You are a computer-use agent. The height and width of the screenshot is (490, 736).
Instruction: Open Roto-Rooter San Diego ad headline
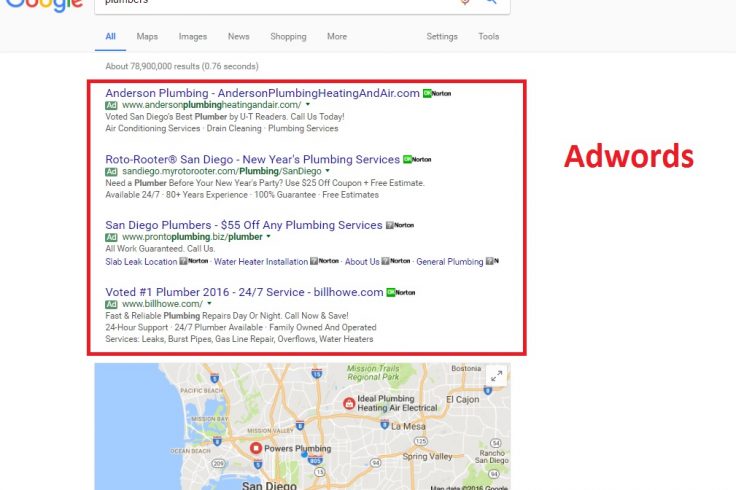pyautogui.click(x=253, y=159)
